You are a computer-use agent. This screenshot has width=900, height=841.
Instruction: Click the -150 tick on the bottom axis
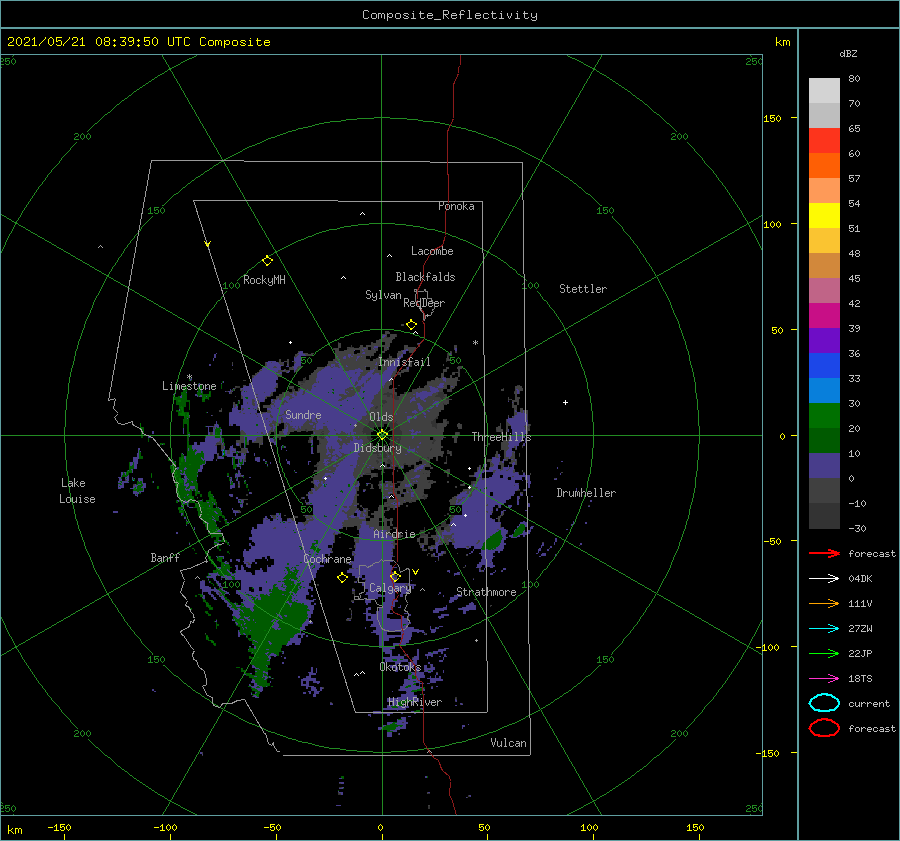coord(59,827)
